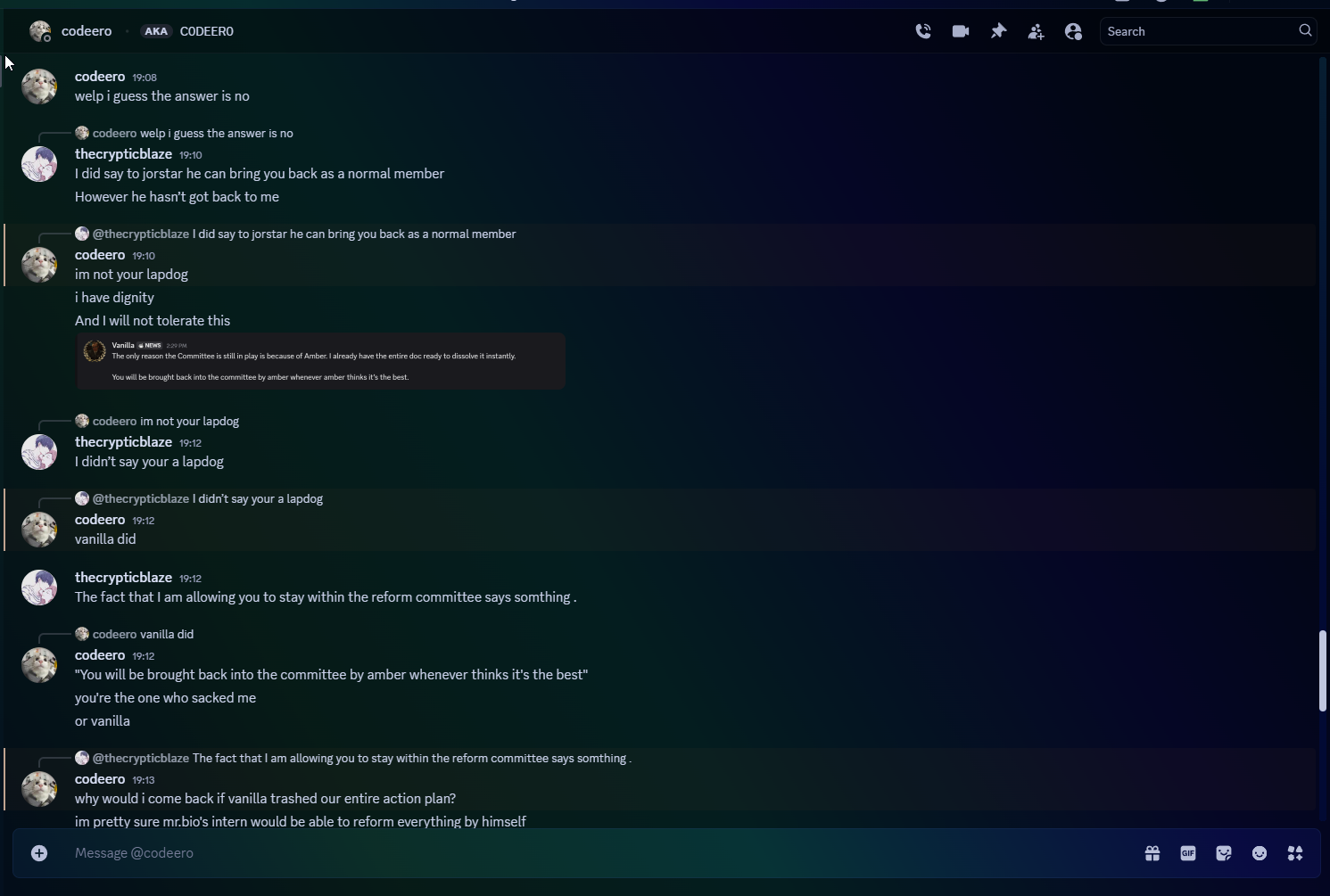Open the gift Nitro icon
Screen dimensions: 1330x896
point(1152,853)
